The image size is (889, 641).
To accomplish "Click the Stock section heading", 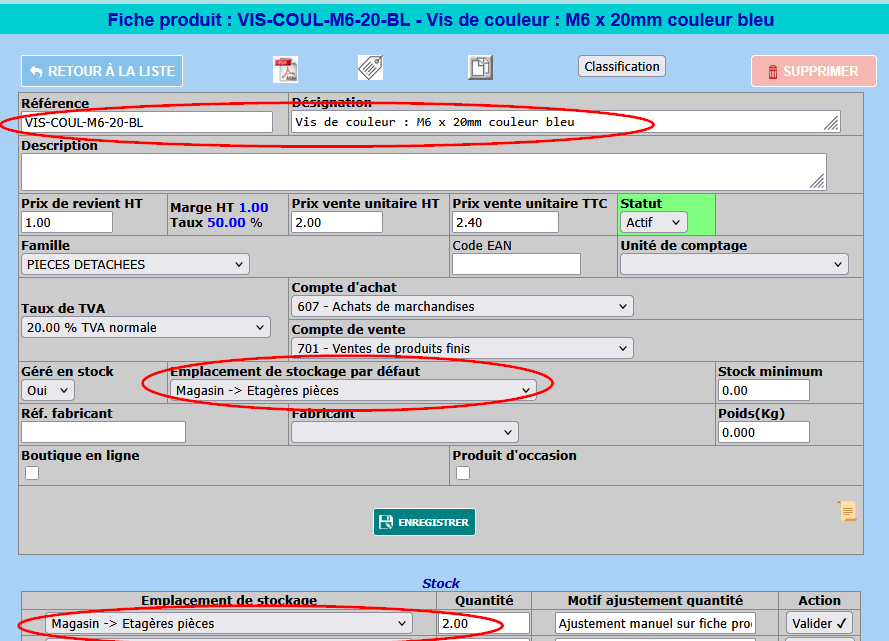I will (441, 583).
